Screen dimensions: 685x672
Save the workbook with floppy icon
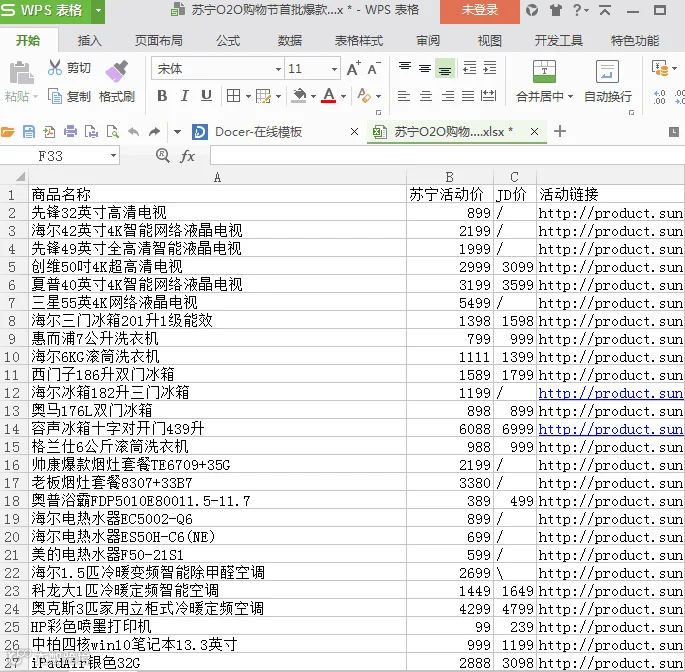tap(28, 132)
